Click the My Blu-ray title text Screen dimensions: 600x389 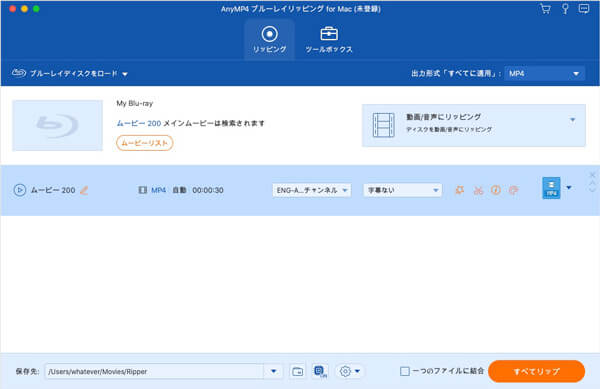[x=135, y=103]
